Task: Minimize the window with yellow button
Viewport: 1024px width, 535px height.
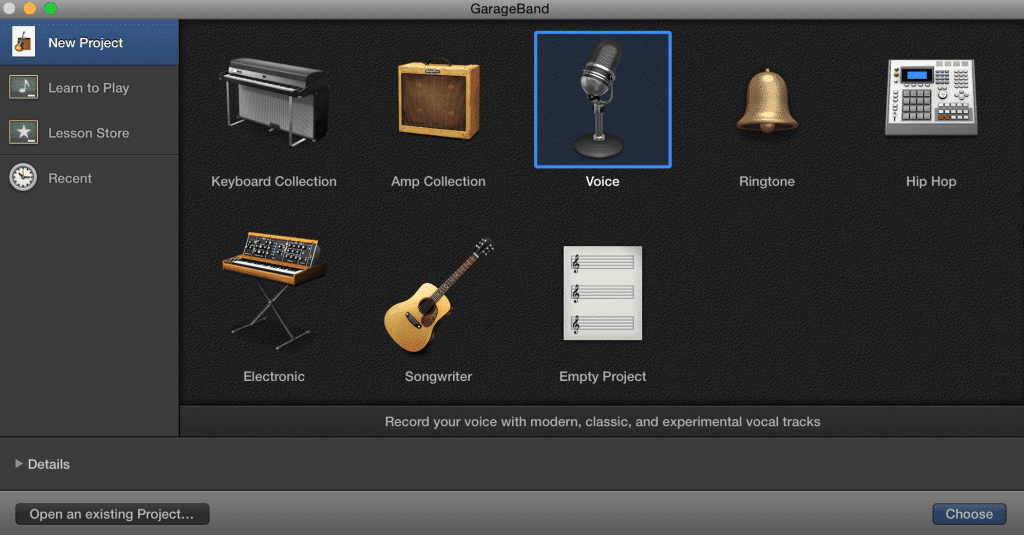Action: click(x=29, y=8)
